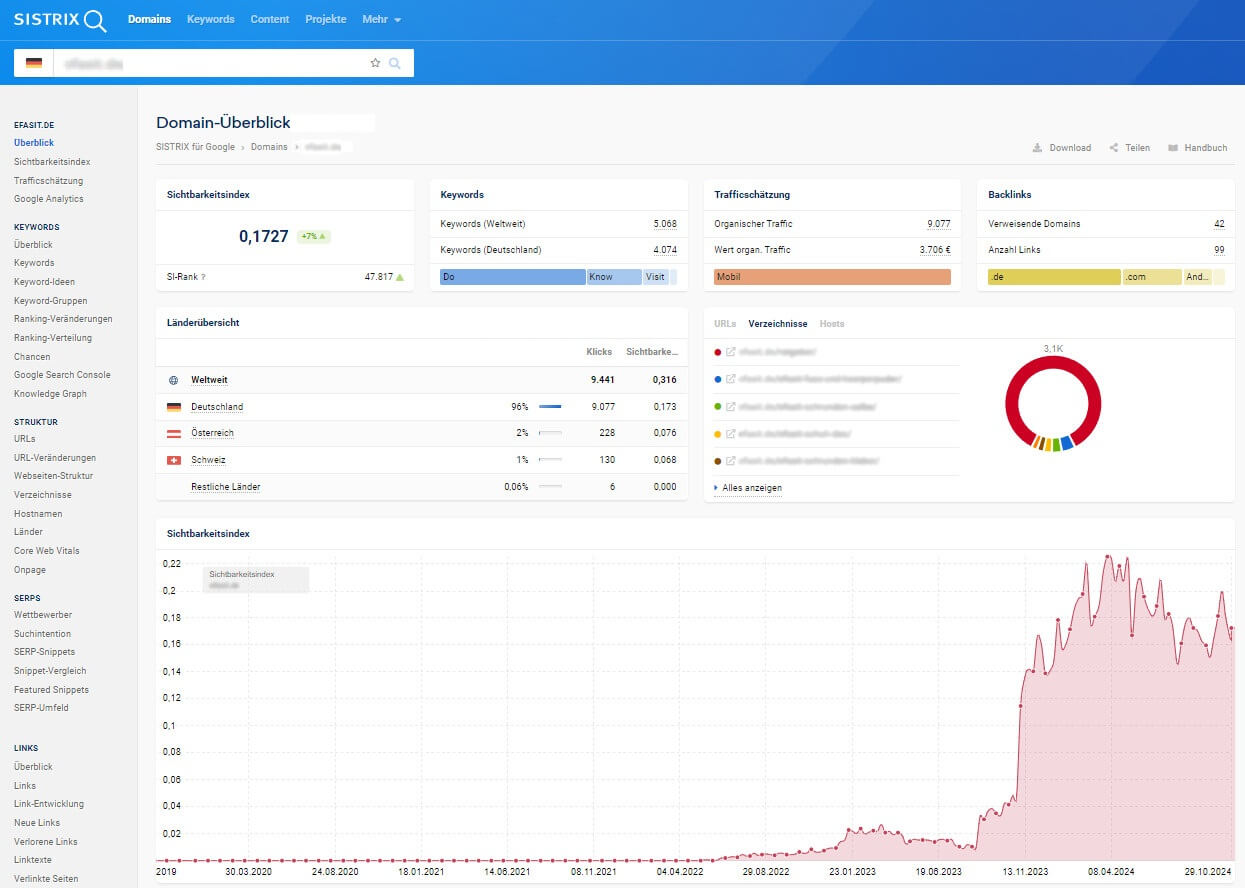This screenshot has height=888, width=1245.
Task: Open the Handbuch manual icon
Action: click(x=1173, y=148)
